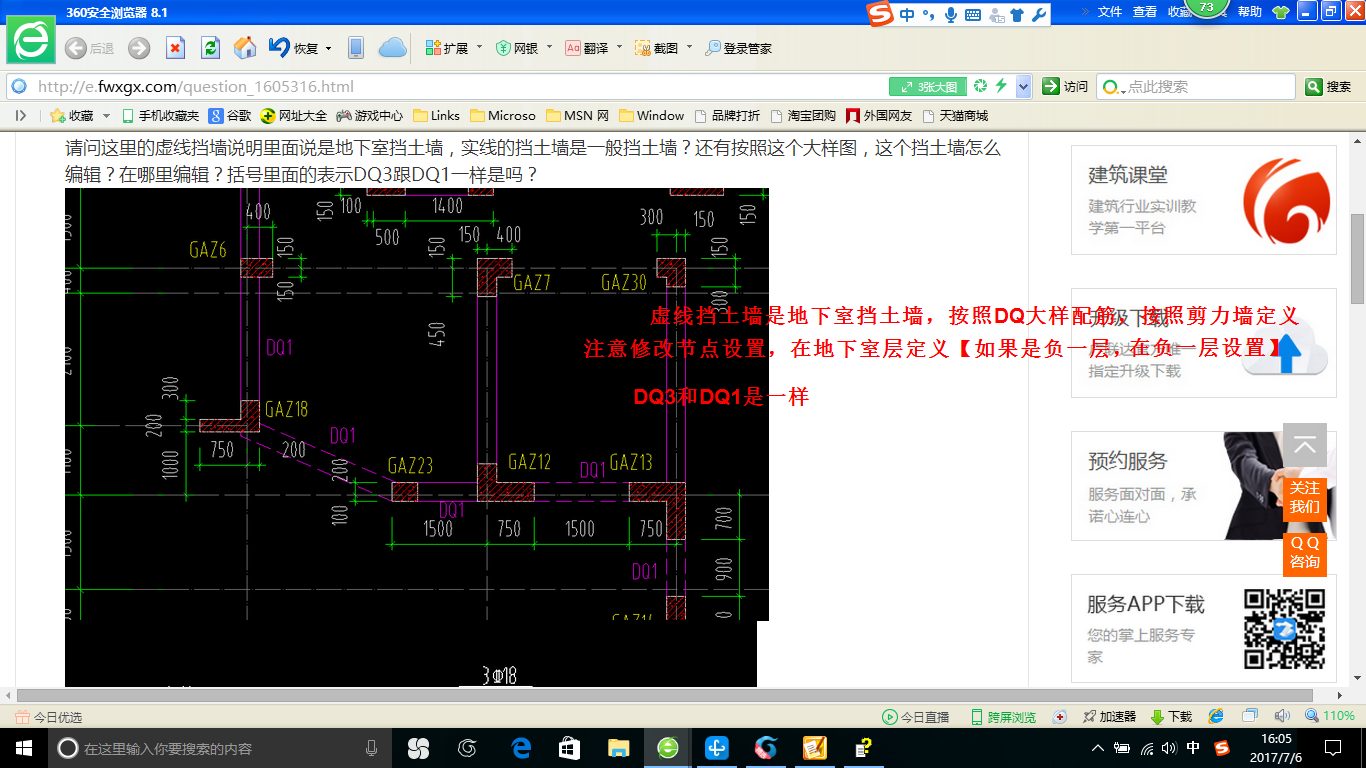Image resolution: width=1366 pixels, height=768 pixels.
Task: Click the 截图 screenshot button
Action: pyautogui.click(x=657, y=48)
